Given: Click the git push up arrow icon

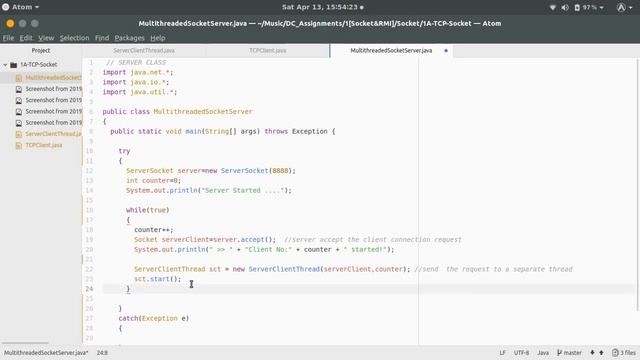Looking at the screenshot, I should (601, 353).
